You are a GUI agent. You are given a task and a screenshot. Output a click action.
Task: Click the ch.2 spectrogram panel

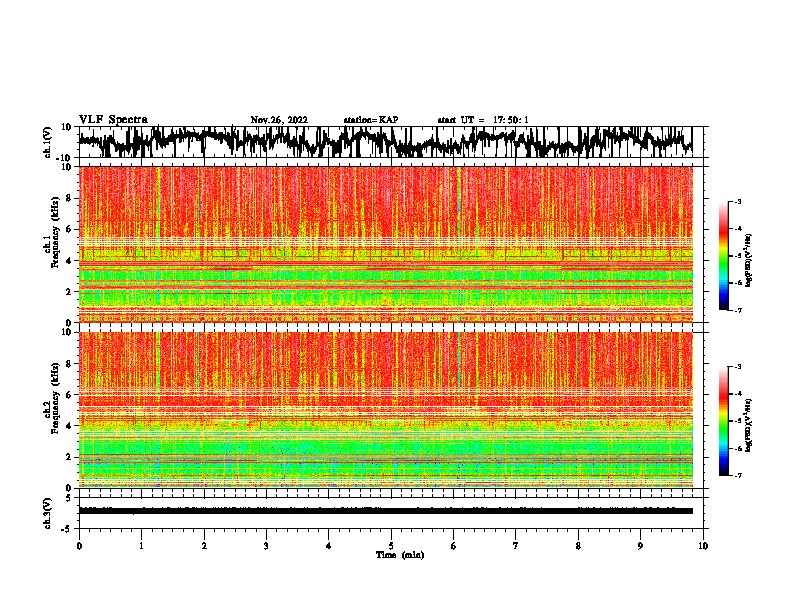point(386,410)
